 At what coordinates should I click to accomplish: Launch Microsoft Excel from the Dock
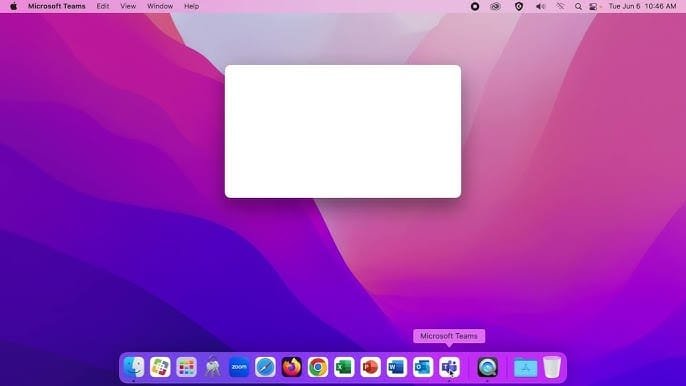[344, 367]
